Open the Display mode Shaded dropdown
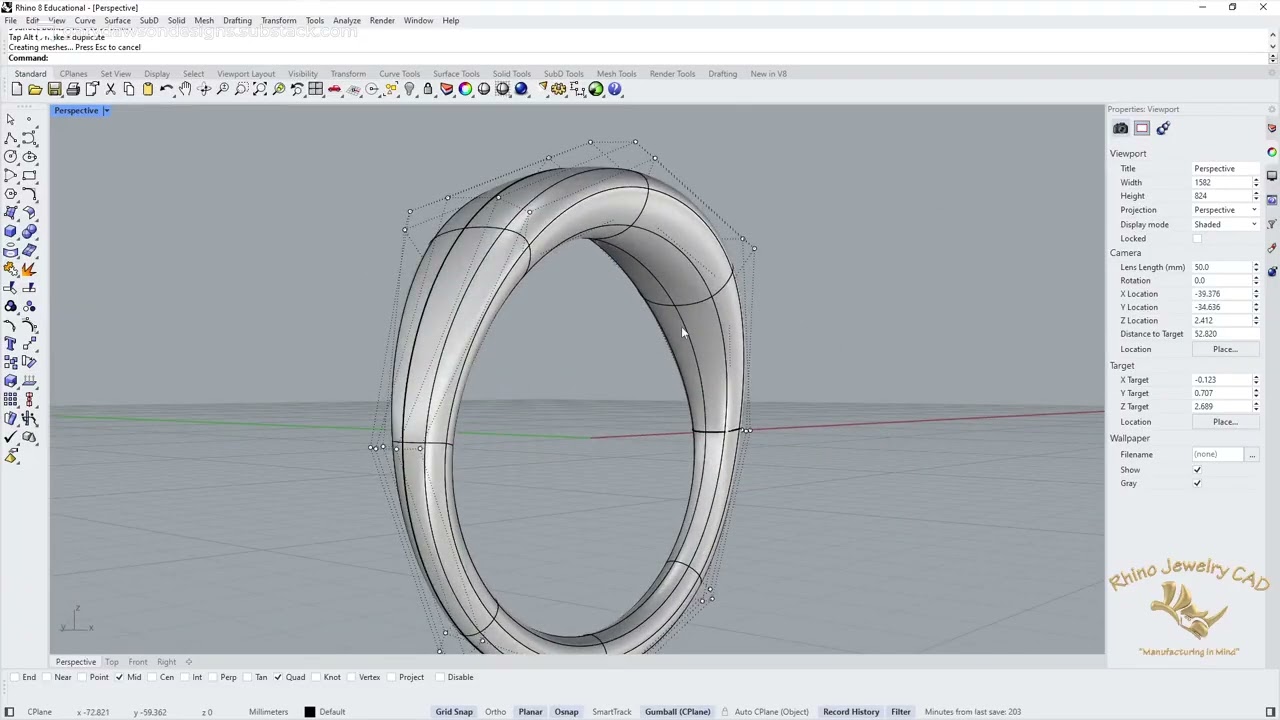The height and width of the screenshot is (720, 1280). tap(1226, 224)
